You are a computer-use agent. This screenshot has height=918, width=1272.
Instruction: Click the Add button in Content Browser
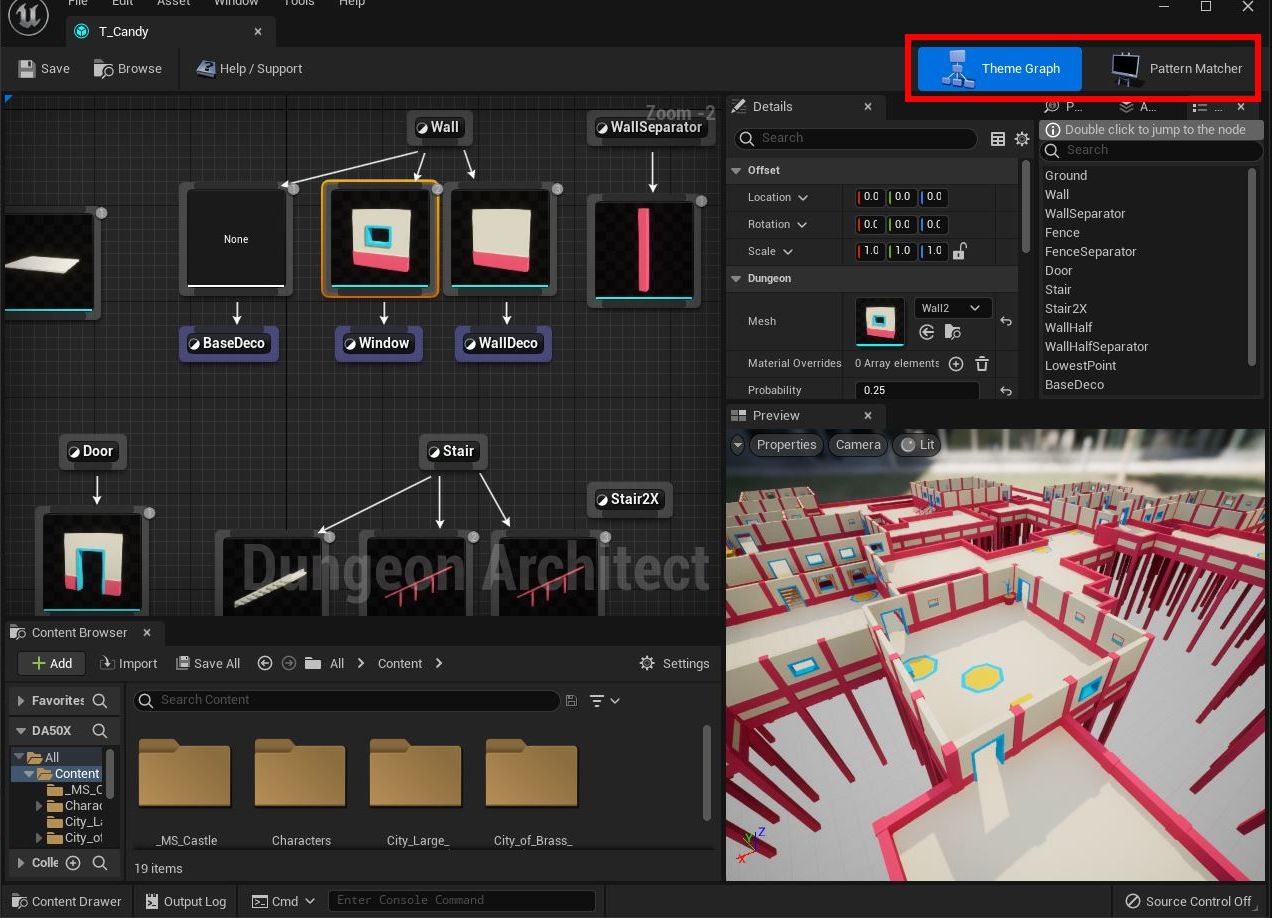(x=51, y=663)
